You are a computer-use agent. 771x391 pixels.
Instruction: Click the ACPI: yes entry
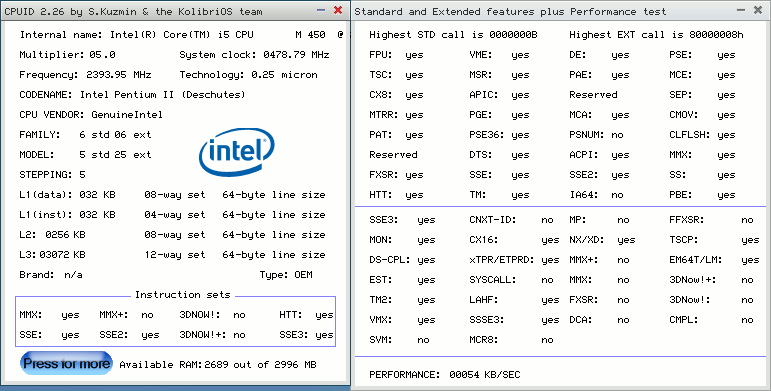click(599, 154)
